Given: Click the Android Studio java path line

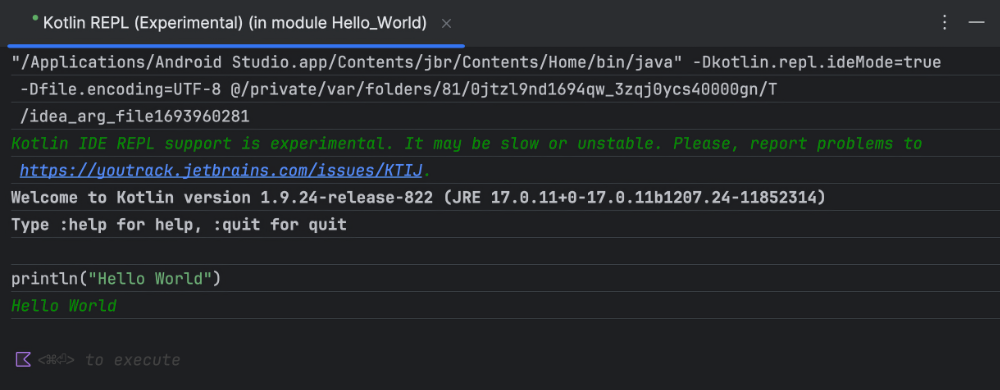Looking at the screenshot, I should [x=476, y=62].
